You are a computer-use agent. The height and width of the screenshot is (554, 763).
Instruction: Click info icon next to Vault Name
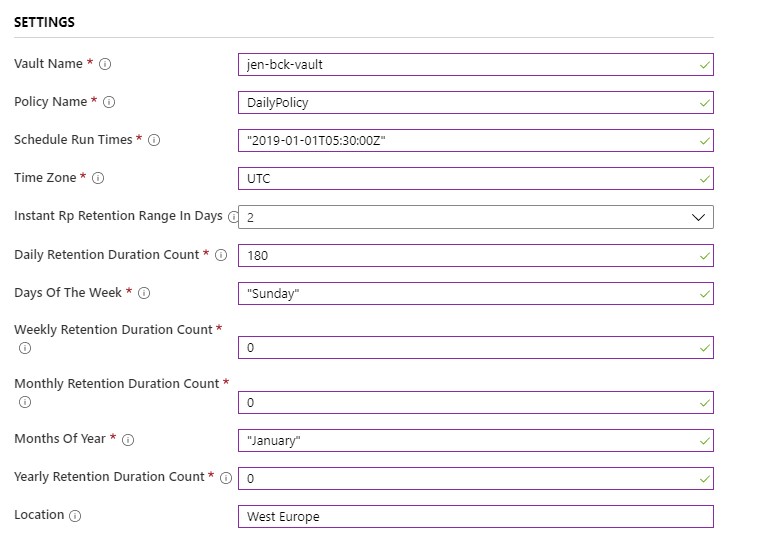pyautogui.click(x=105, y=64)
